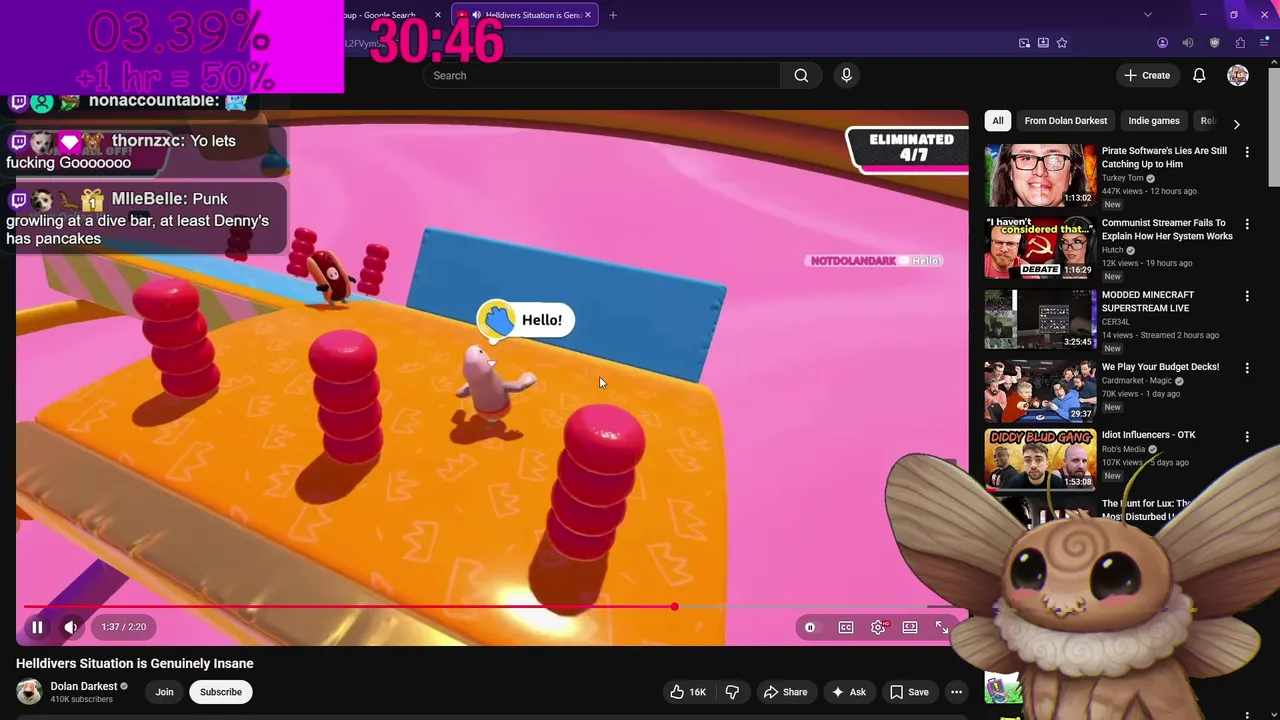This screenshot has width=1280, height=720.
Task: Click the picture-in-picture icon in the address bar
Action: tap(1024, 43)
